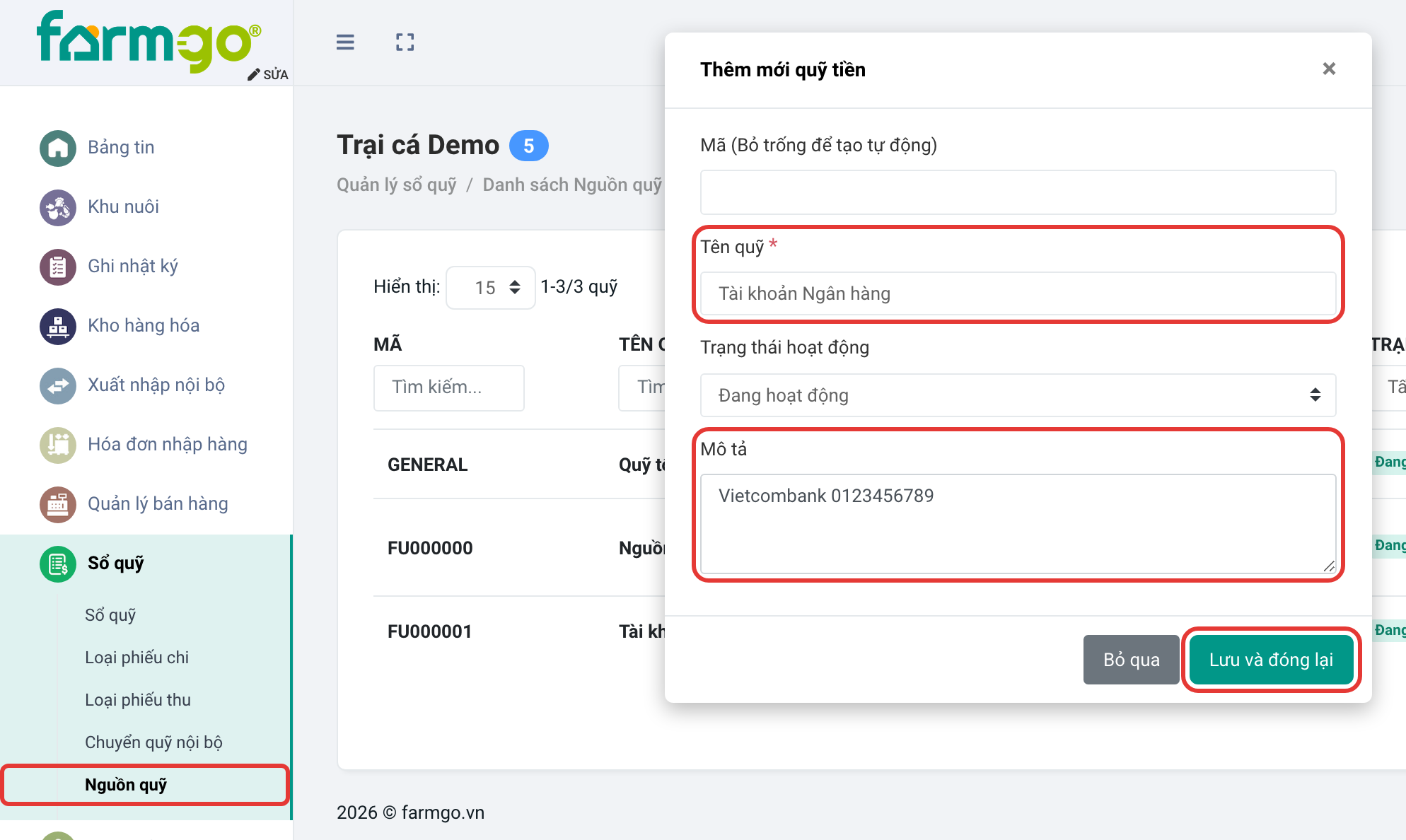The height and width of the screenshot is (840, 1406).
Task: Click the farm count badge 5
Action: (x=528, y=146)
